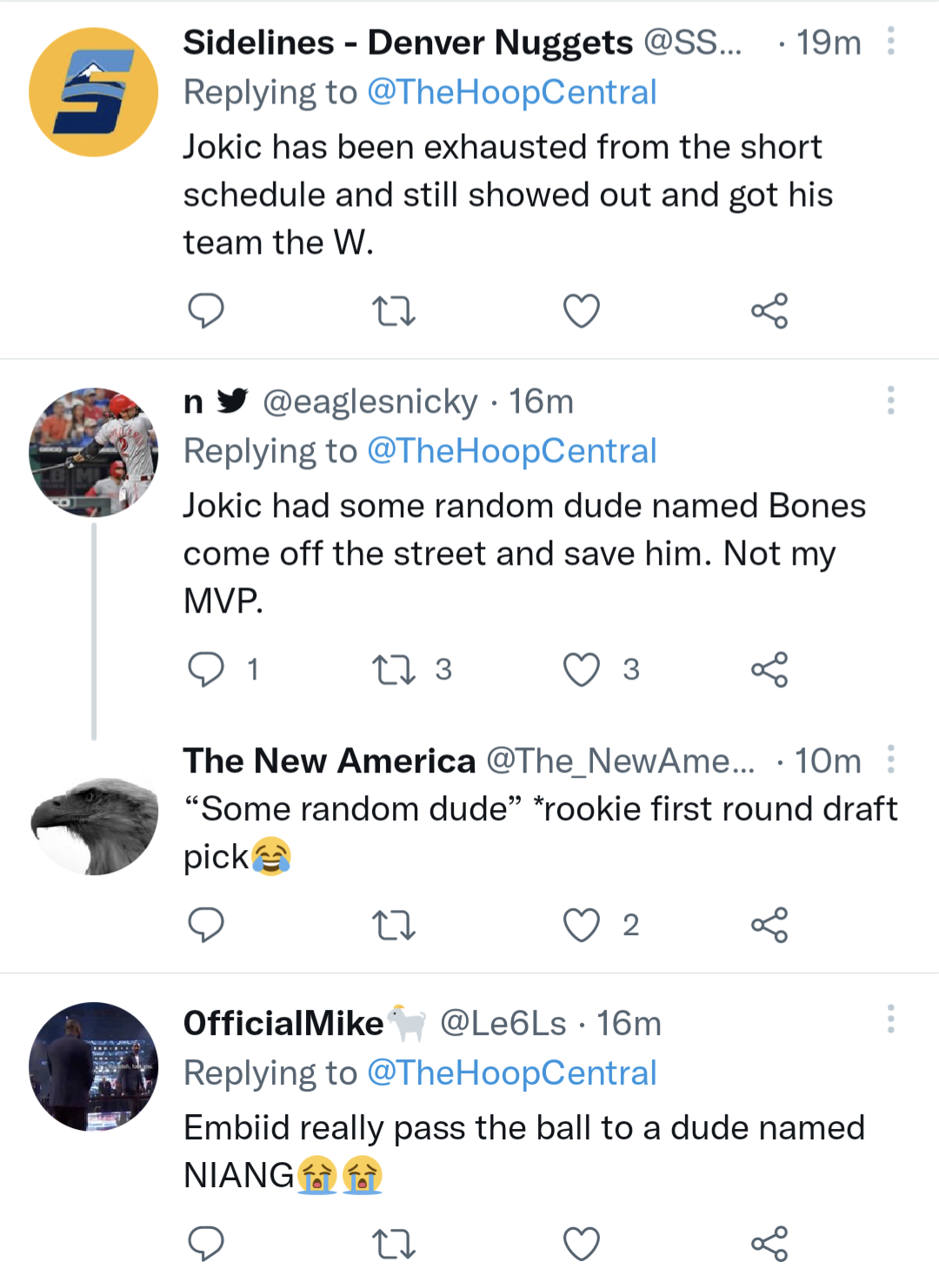Like The New America's tweet about the draft pick
This screenshot has height=1288, width=939.
(581, 925)
